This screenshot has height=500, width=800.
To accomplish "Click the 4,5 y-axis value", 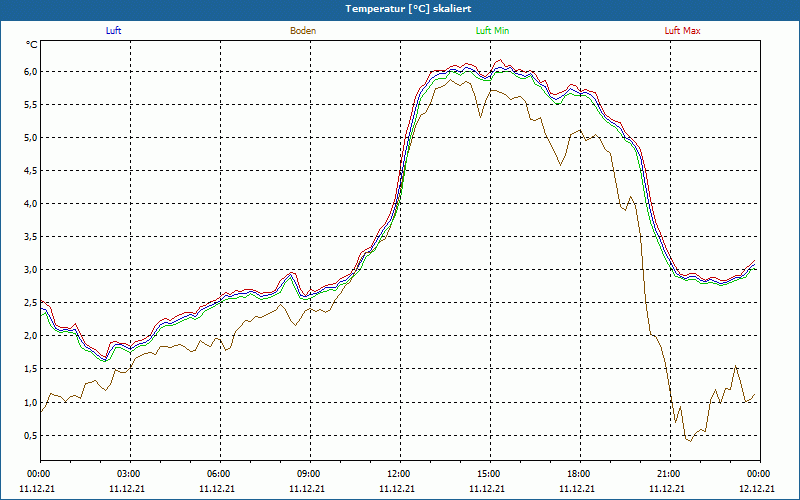I will [32, 171].
